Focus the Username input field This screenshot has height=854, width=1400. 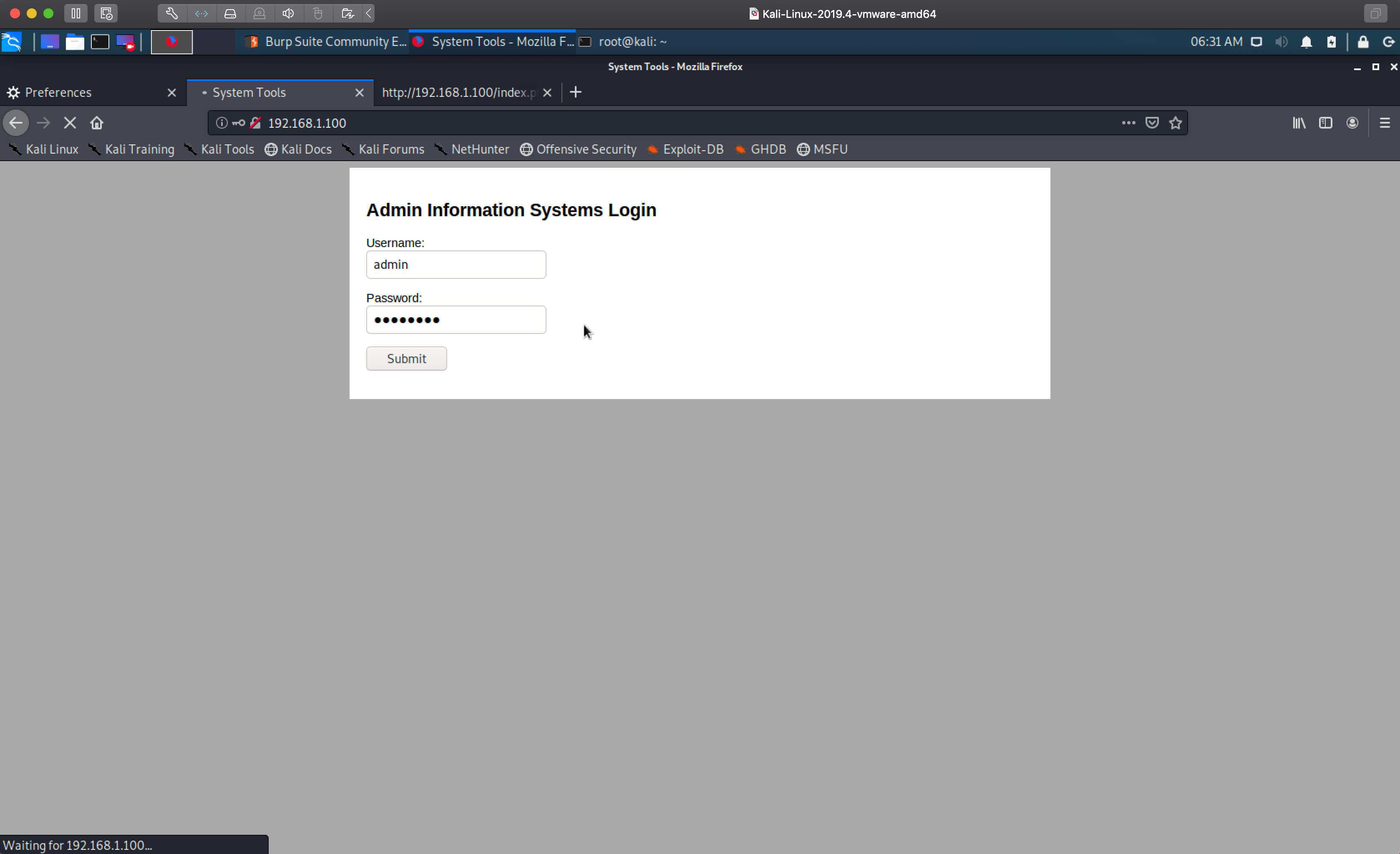(x=456, y=265)
